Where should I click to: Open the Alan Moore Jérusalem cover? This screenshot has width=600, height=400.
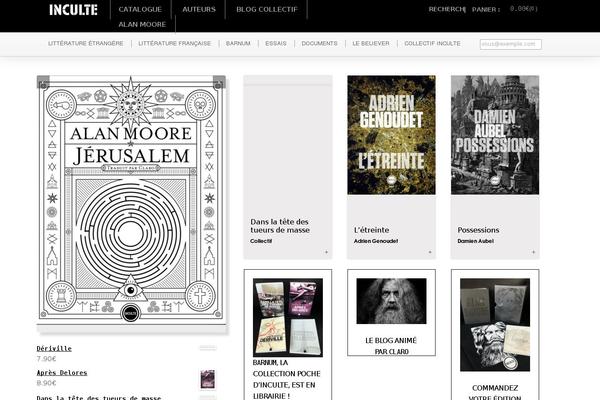coord(131,200)
